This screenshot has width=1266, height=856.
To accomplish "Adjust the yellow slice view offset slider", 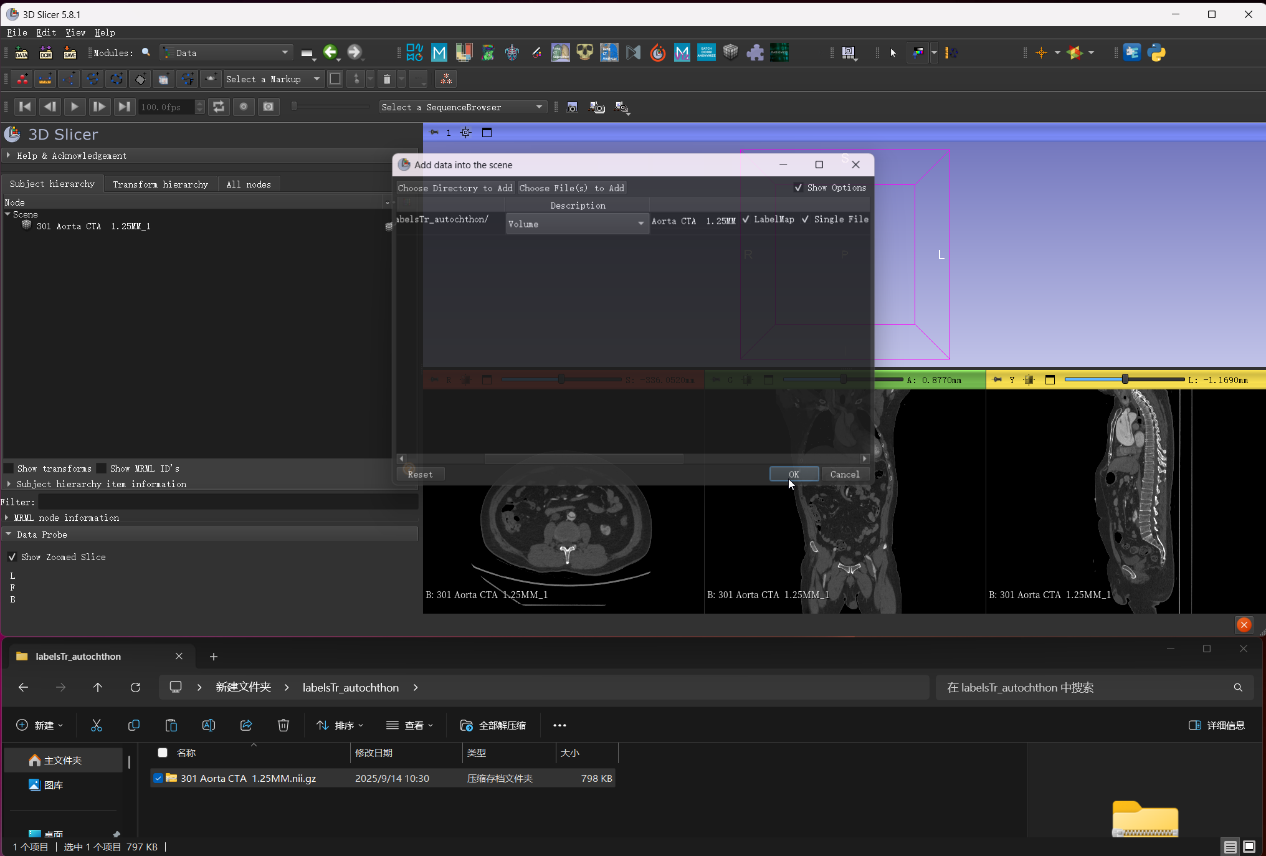I will (x=1125, y=380).
